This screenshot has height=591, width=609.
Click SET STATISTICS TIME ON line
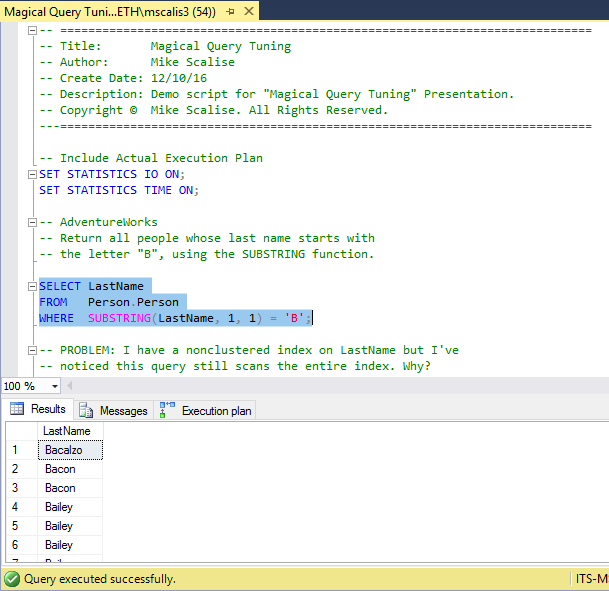tap(119, 190)
